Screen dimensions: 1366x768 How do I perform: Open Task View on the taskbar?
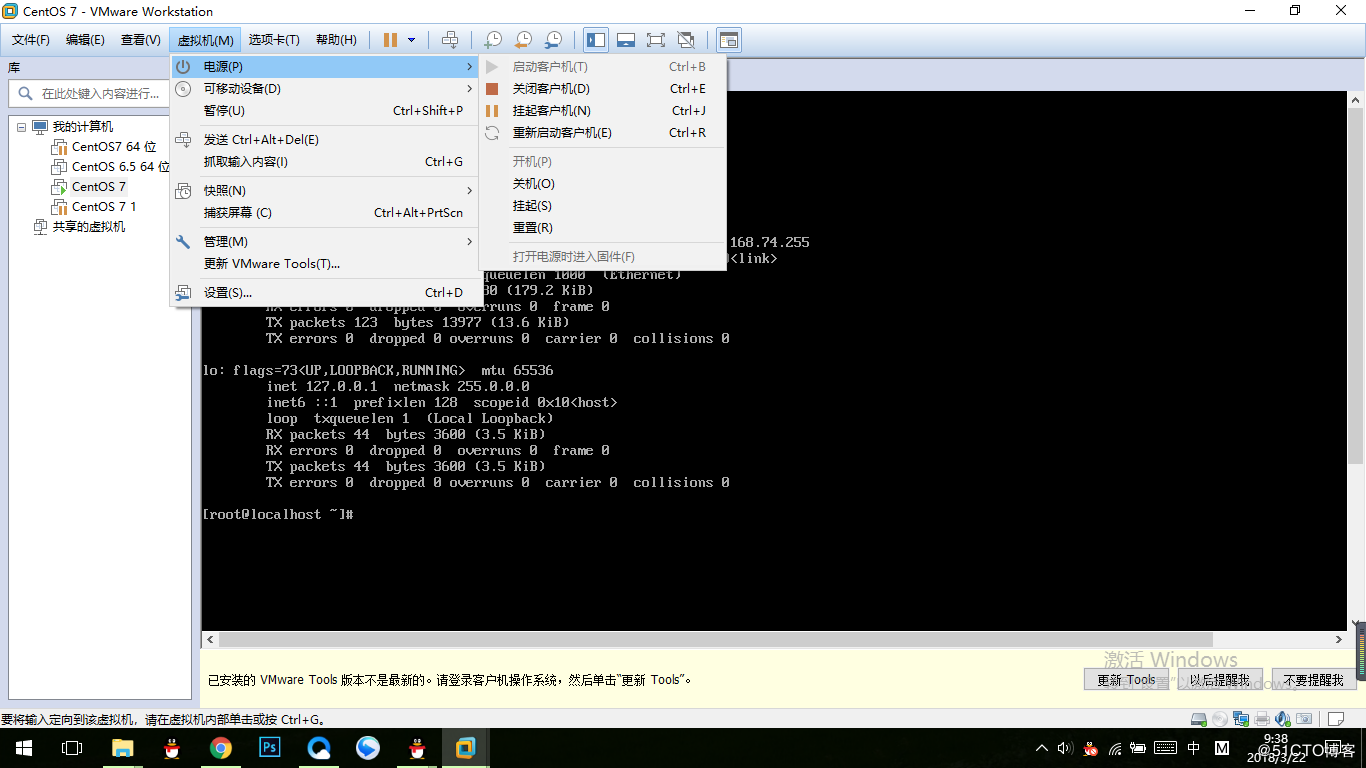pyautogui.click(x=72, y=748)
